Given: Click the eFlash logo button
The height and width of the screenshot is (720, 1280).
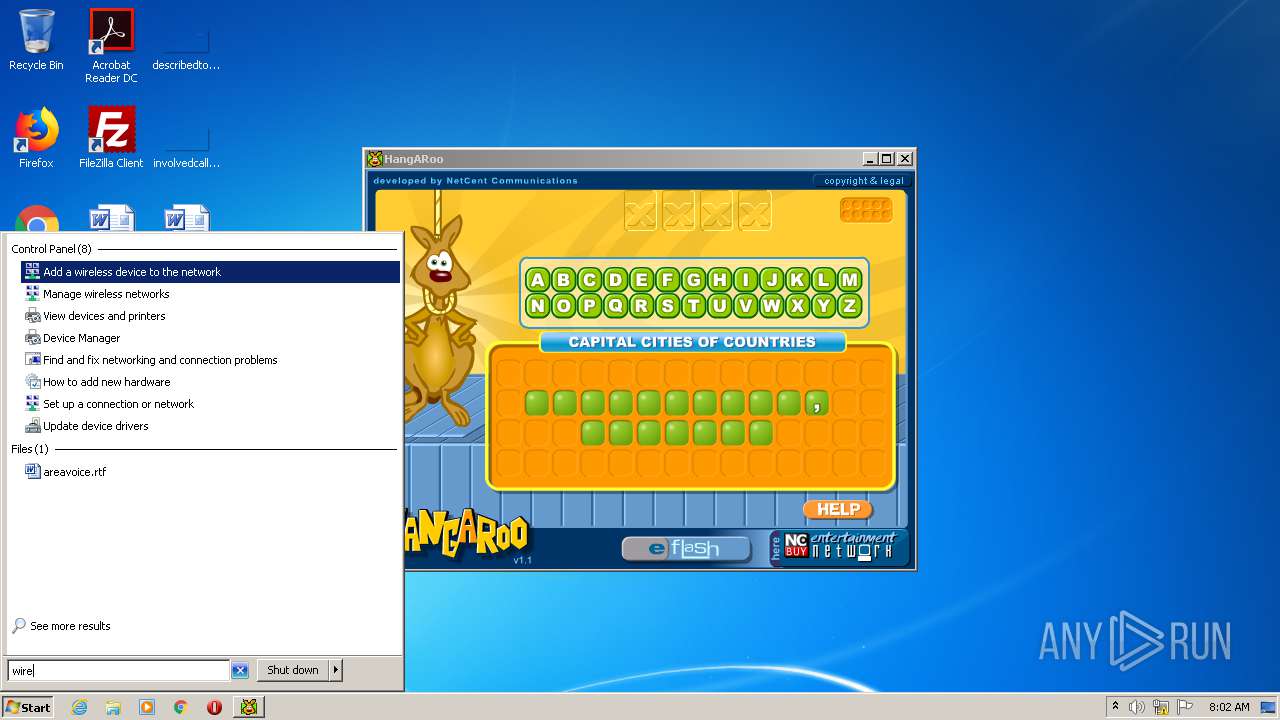Looking at the screenshot, I should (x=686, y=548).
